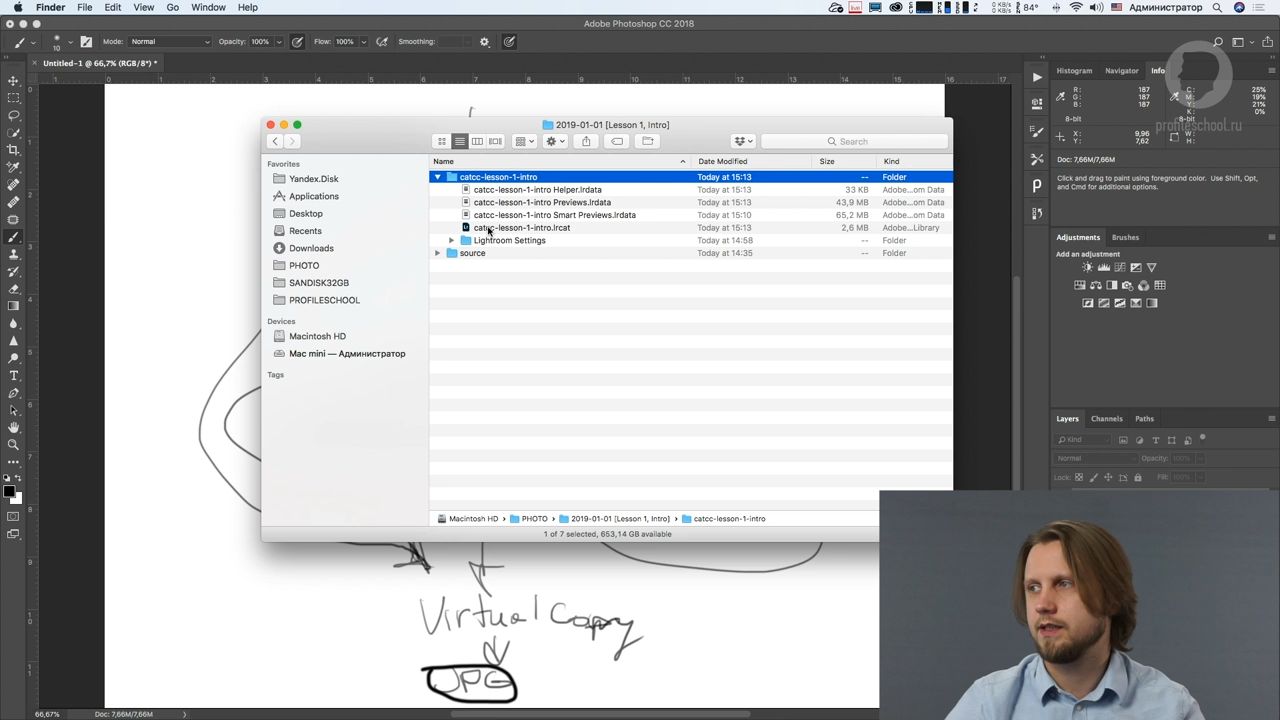Screen dimensions: 1280x720
Task: Click the Finder Search field
Action: tap(855, 141)
